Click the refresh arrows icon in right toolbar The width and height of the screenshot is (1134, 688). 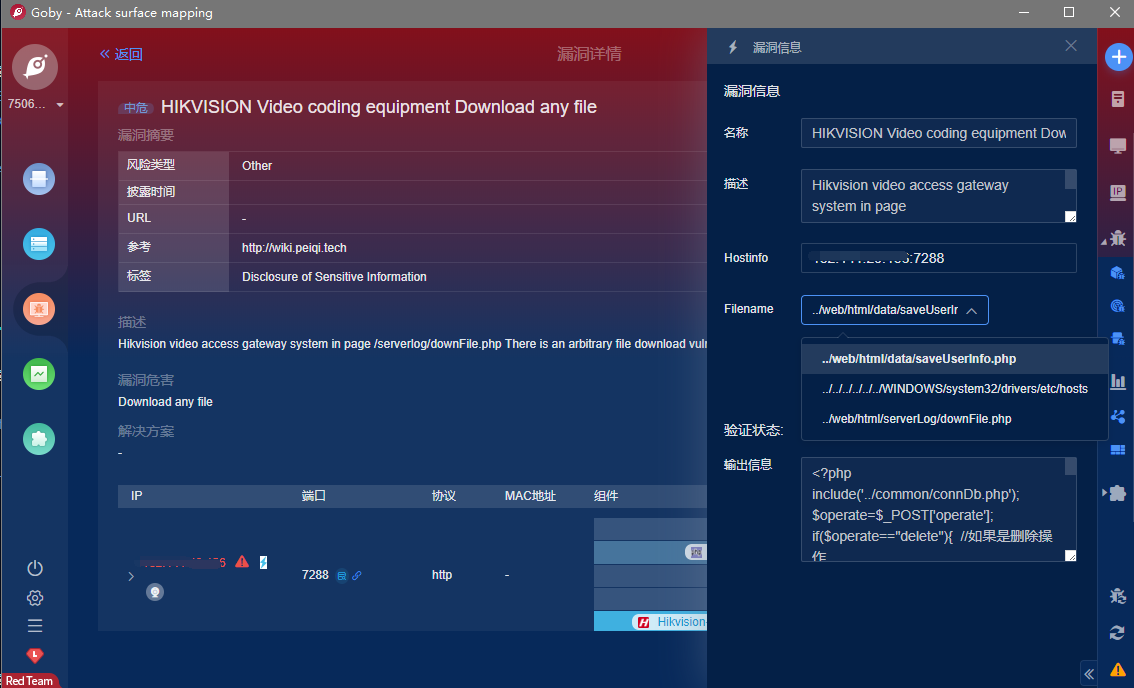click(x=1117, y=632)
